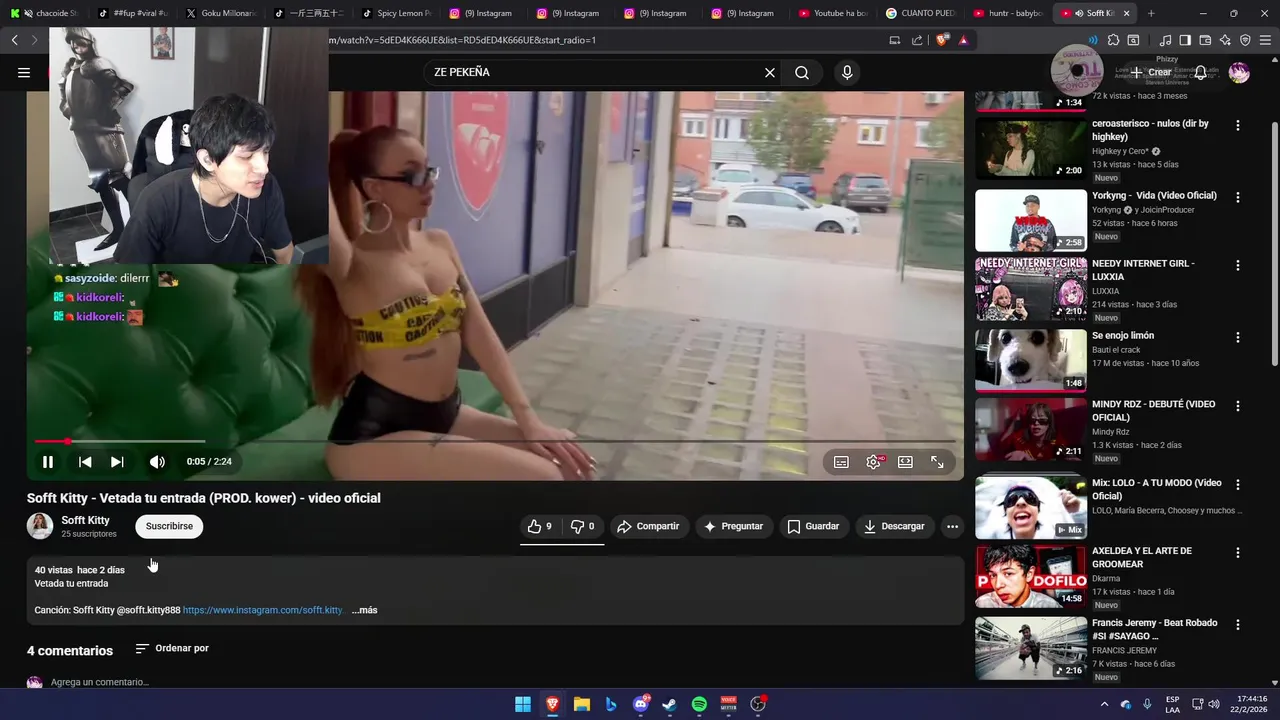Image resolution: width=1280 pixels, height=720 pixels.
Task: Toggle subtitles in the video player
Action: [841, 462]
